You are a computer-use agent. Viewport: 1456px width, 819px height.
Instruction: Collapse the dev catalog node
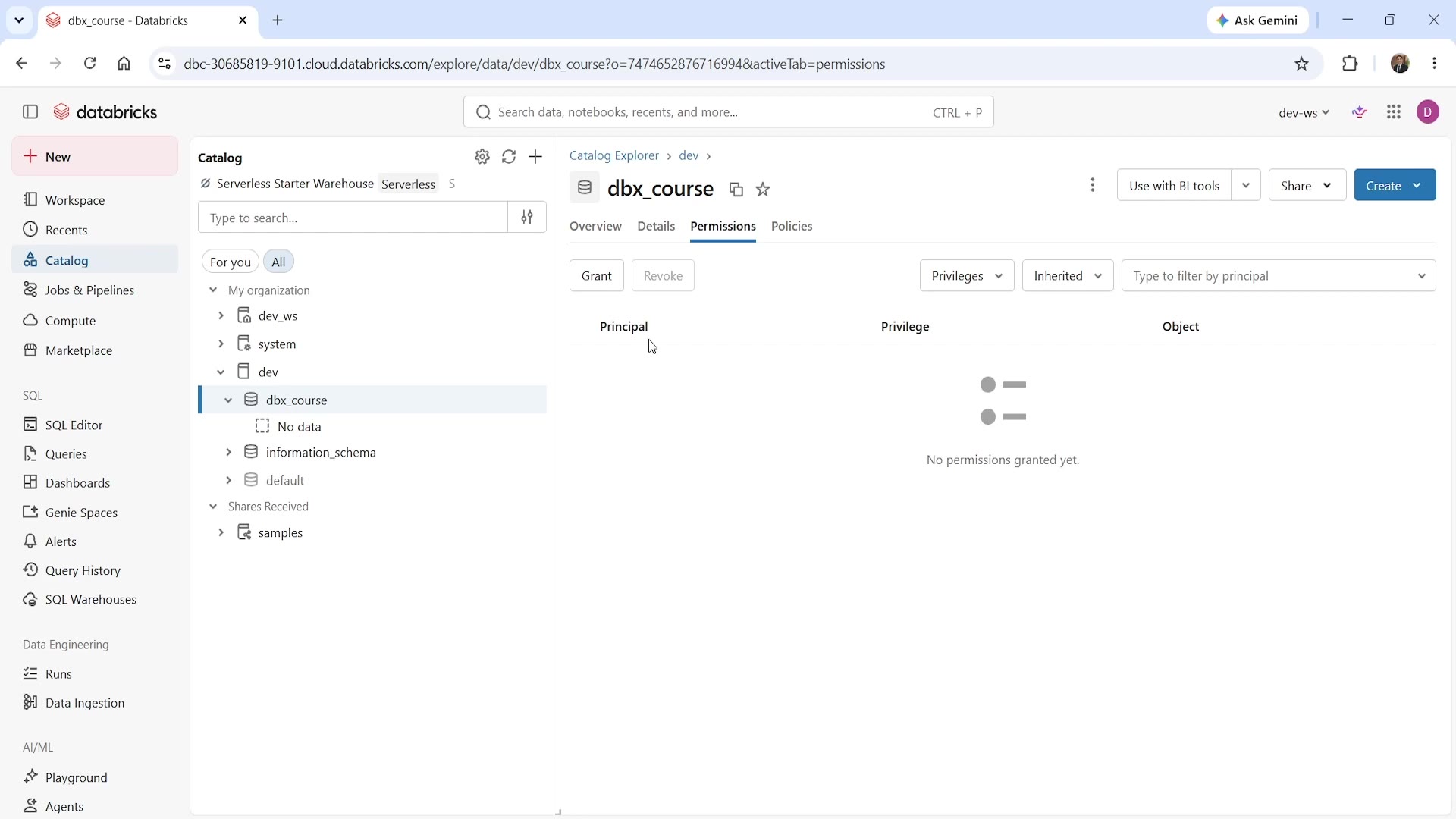pos(221,372)
